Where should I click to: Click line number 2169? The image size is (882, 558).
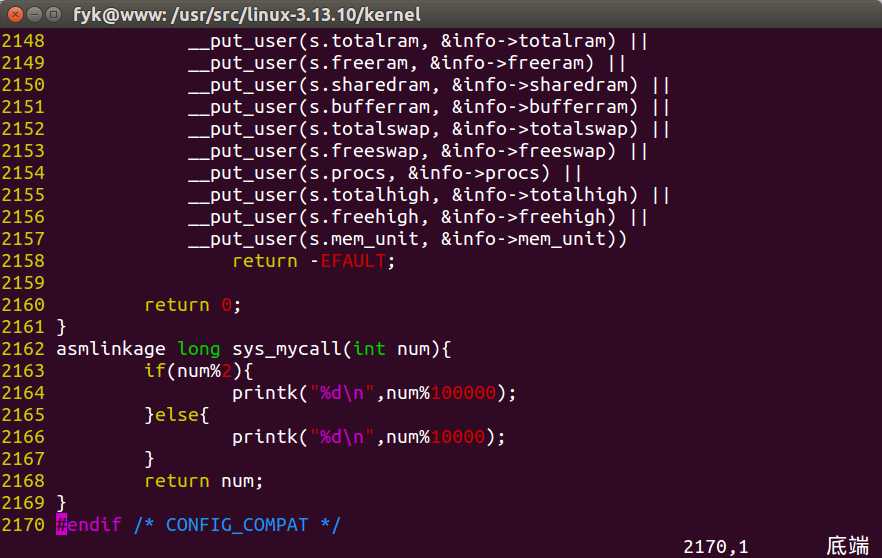point(23,503)
